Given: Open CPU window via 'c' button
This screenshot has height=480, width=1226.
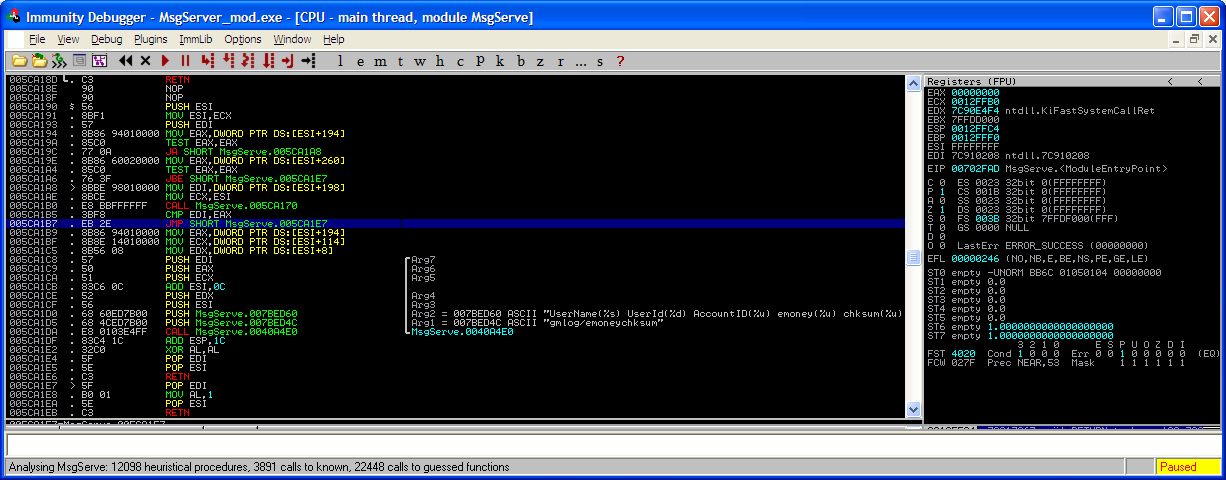Looking at the screenshot, I should [460, 61].
